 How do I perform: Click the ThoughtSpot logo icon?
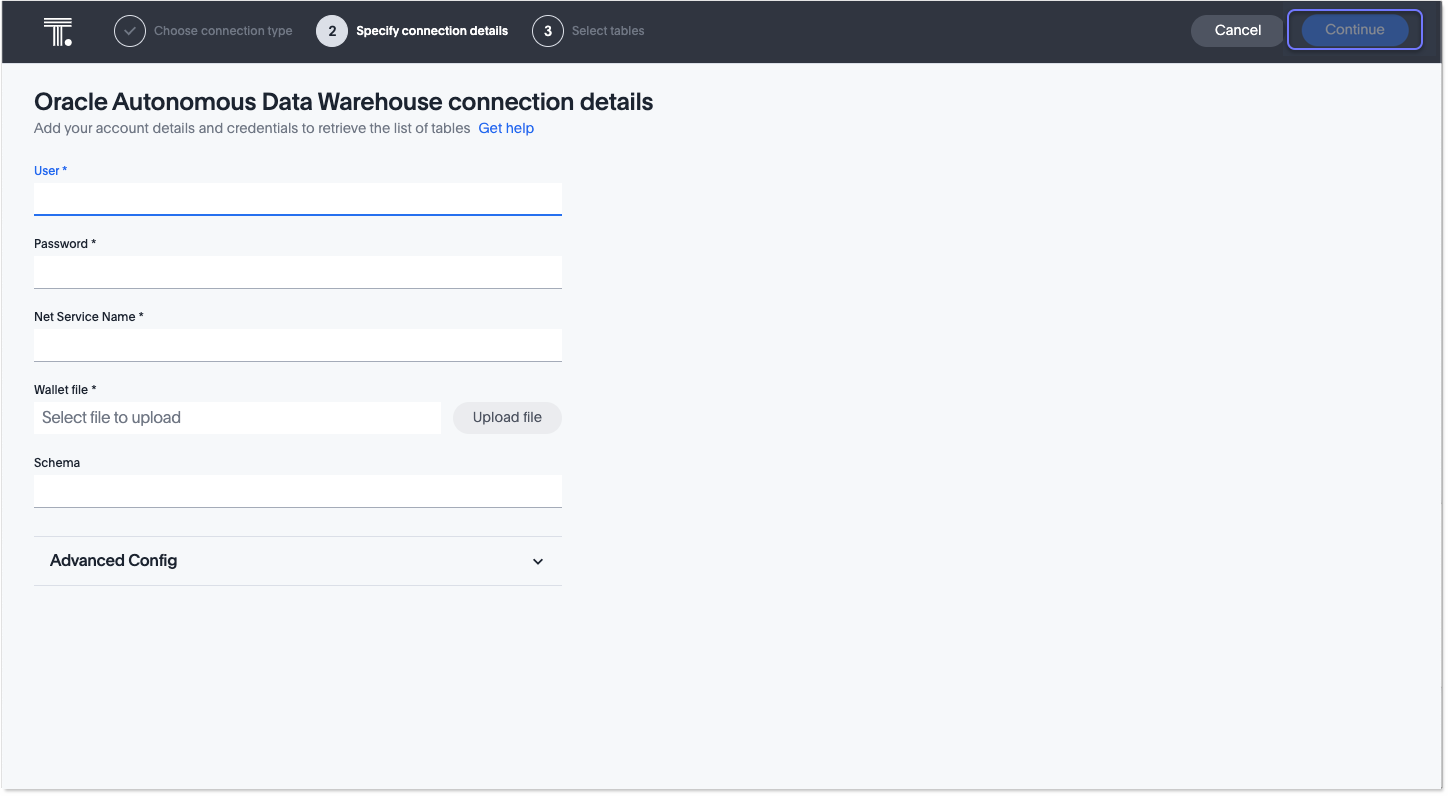point(58,31)
